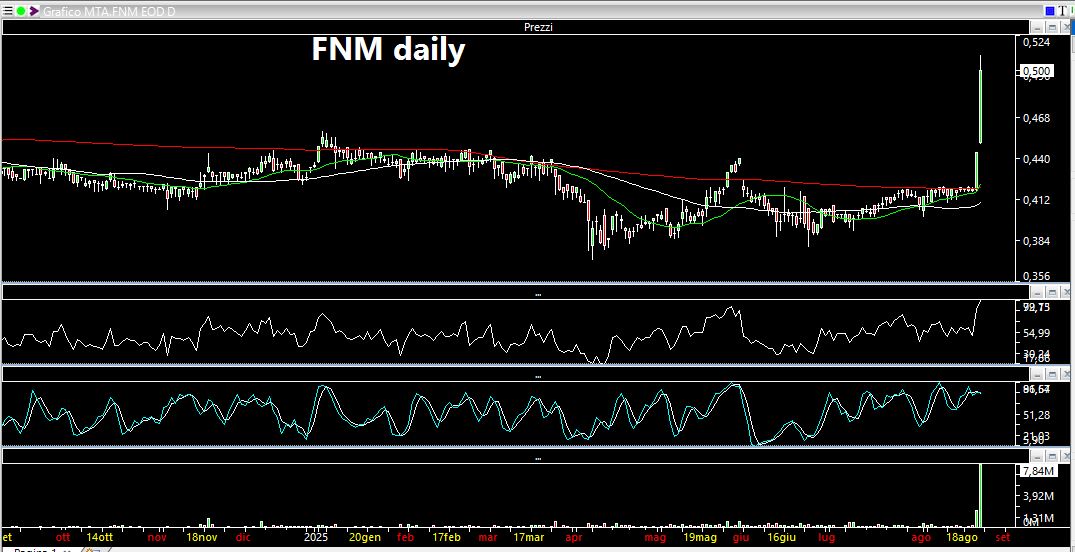The width and height of the screenshot is (1075, 552).
Task: Maximize the RSI indicator panel
Action: click(x=1050, y=292)
